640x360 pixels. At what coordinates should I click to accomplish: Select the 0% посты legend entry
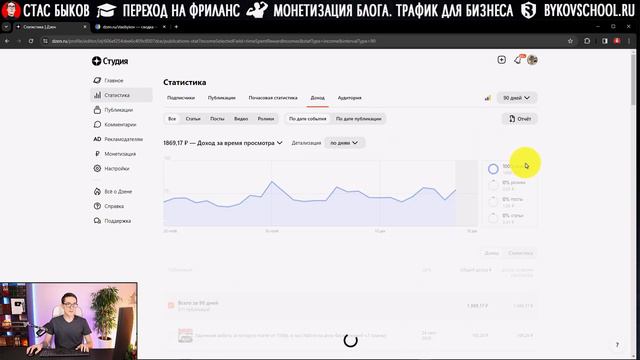506,202
